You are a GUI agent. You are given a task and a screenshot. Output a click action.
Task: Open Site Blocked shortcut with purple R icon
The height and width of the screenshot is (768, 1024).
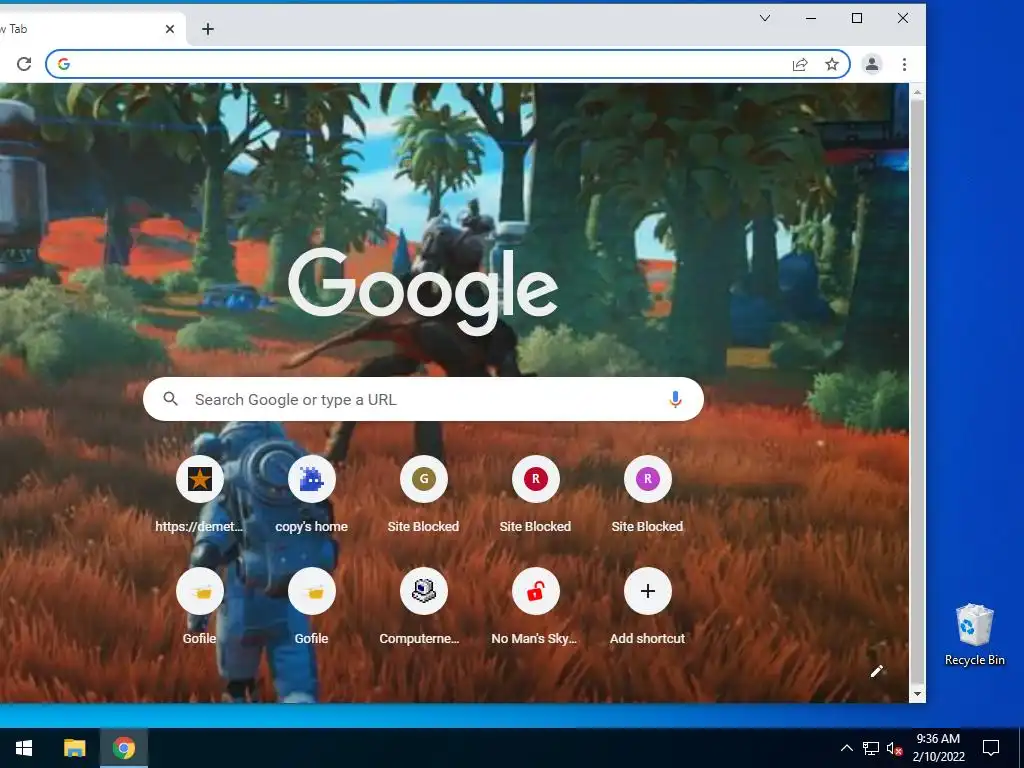pyautogui.click(x=647, y=495)
